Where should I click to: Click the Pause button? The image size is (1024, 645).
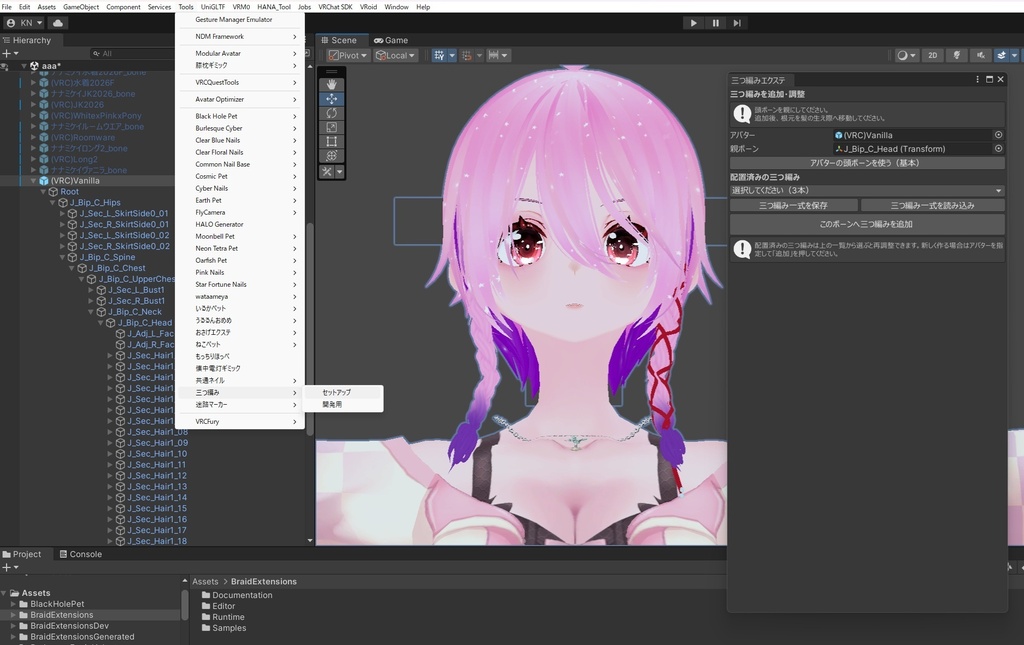[x=715, y=23]
